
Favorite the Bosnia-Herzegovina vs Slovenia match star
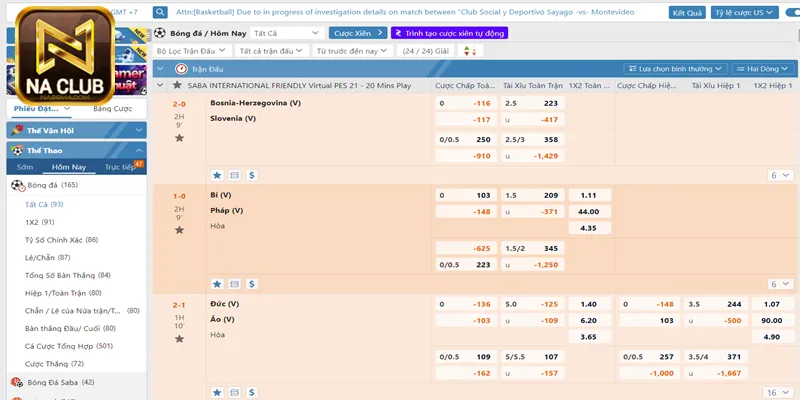tap(179, 138)
